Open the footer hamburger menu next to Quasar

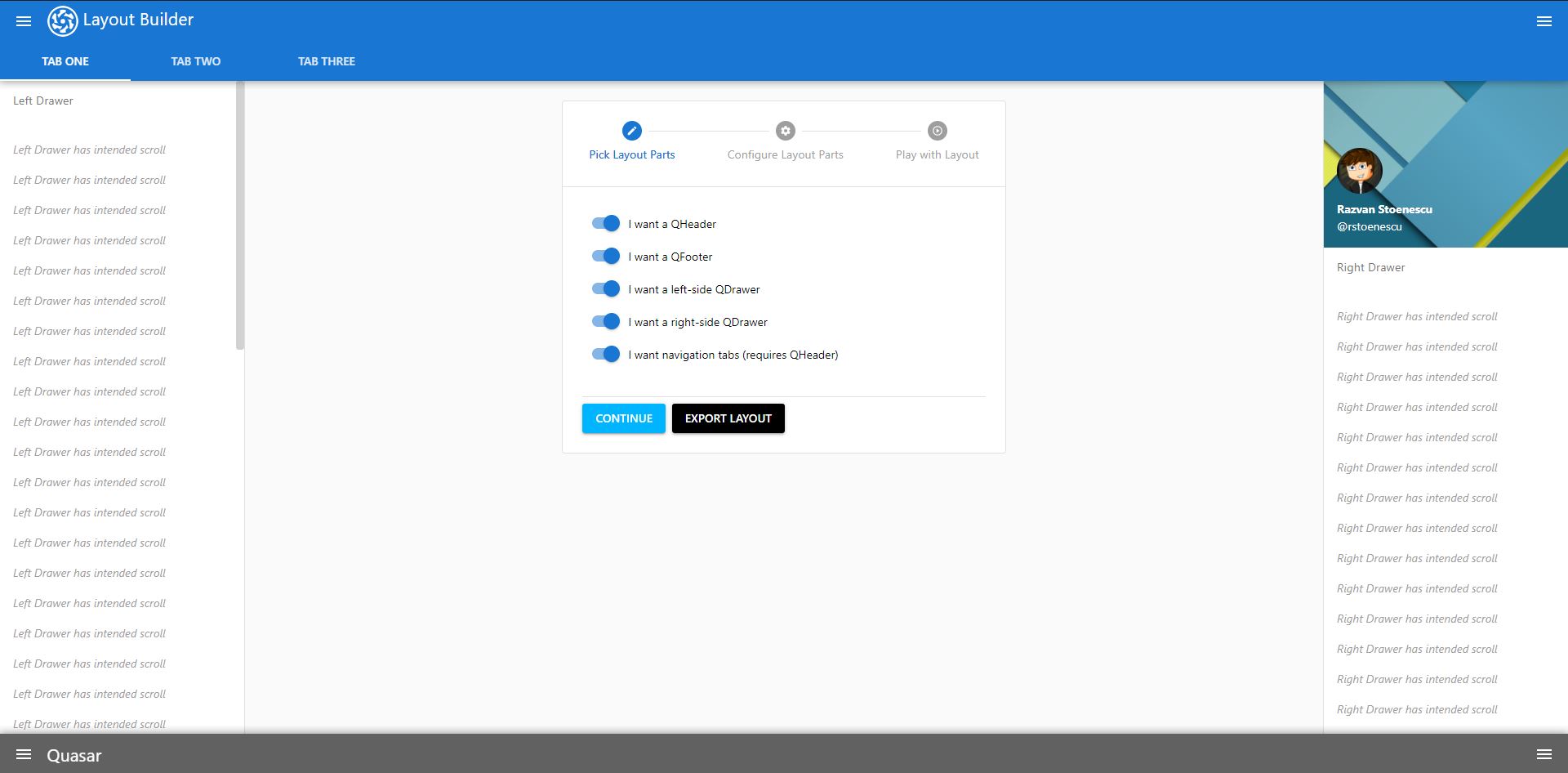(x=24, y=754)
